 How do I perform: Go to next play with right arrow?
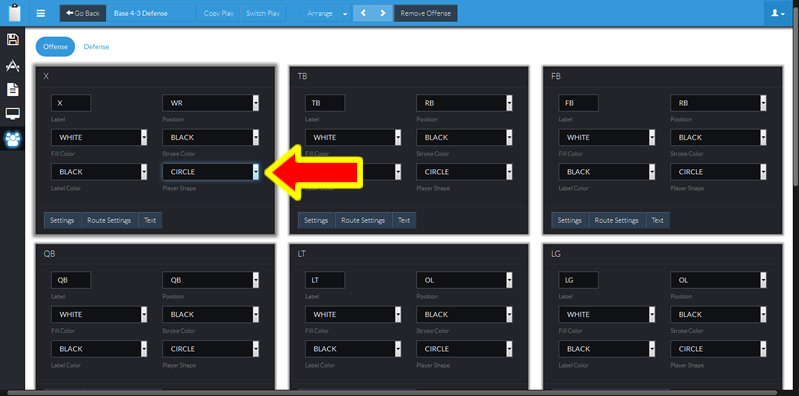(383, 13)
